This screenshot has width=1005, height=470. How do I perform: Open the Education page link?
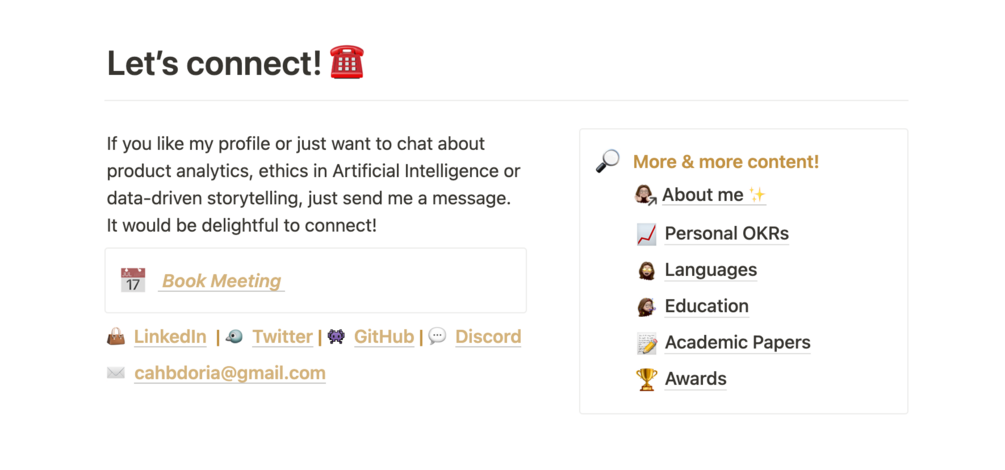706,306
